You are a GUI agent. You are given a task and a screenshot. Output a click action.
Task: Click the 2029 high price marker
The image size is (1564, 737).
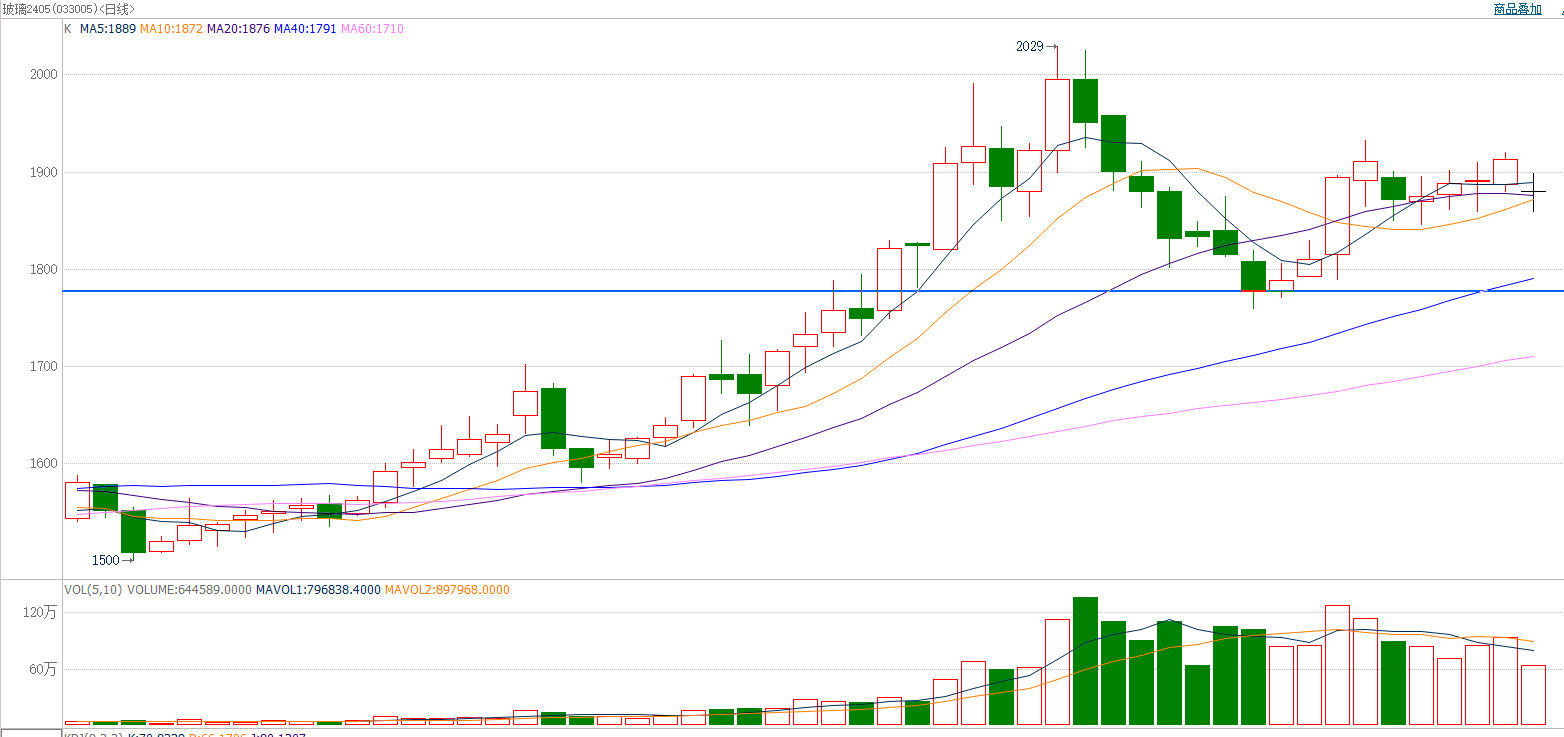[1029, 46]
